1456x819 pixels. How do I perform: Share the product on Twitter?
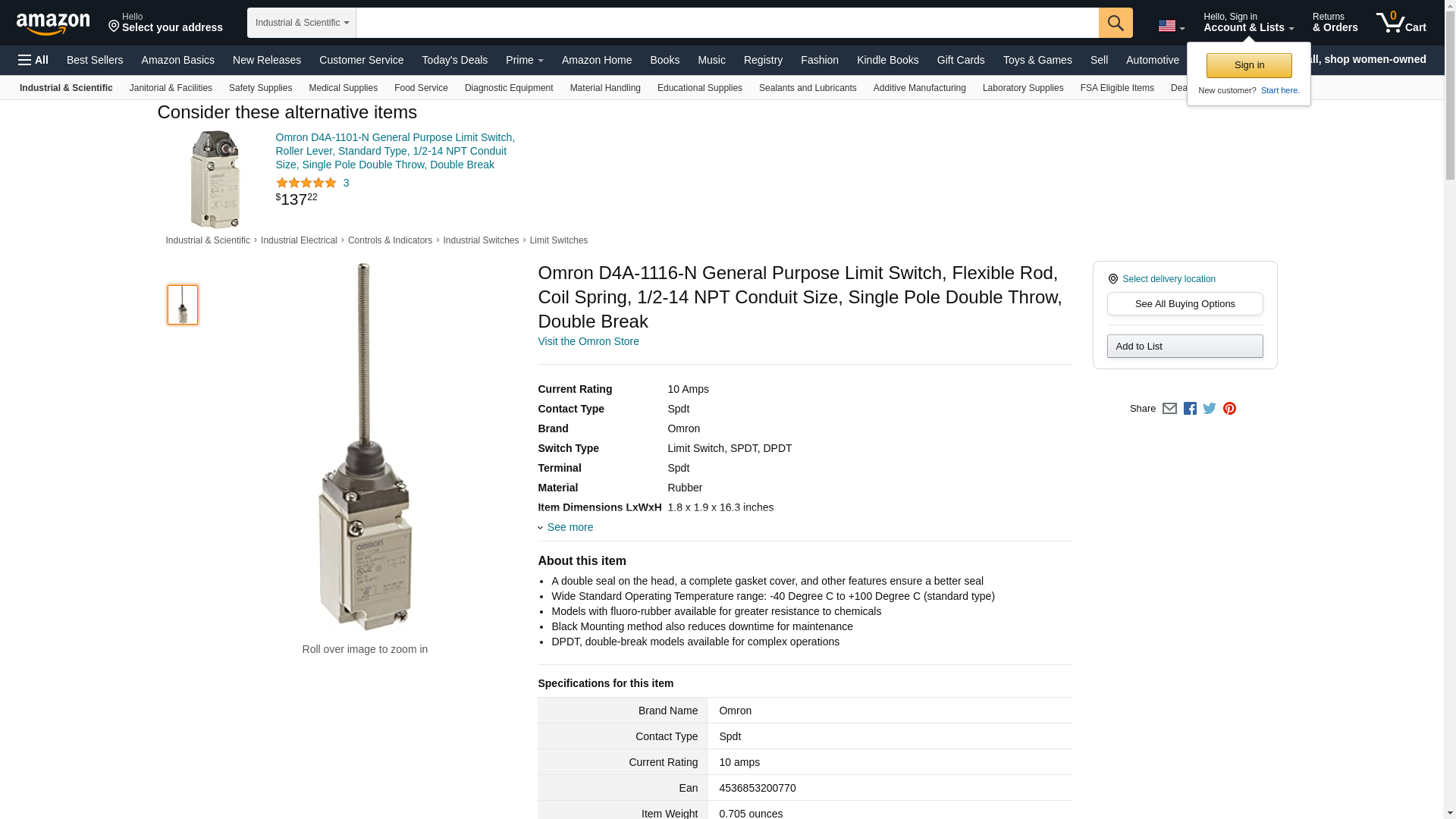(1210, 409)
